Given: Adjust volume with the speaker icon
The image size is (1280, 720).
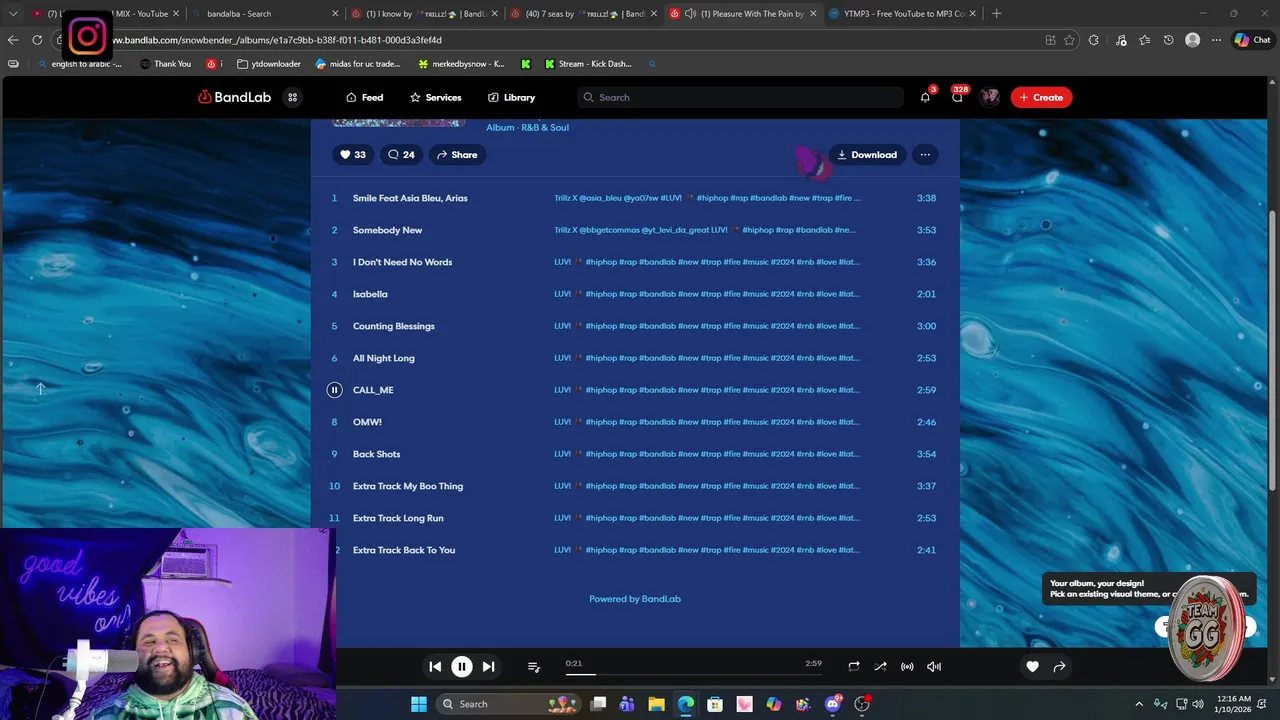Looking at the screenshot, I should tap(934, 666).
